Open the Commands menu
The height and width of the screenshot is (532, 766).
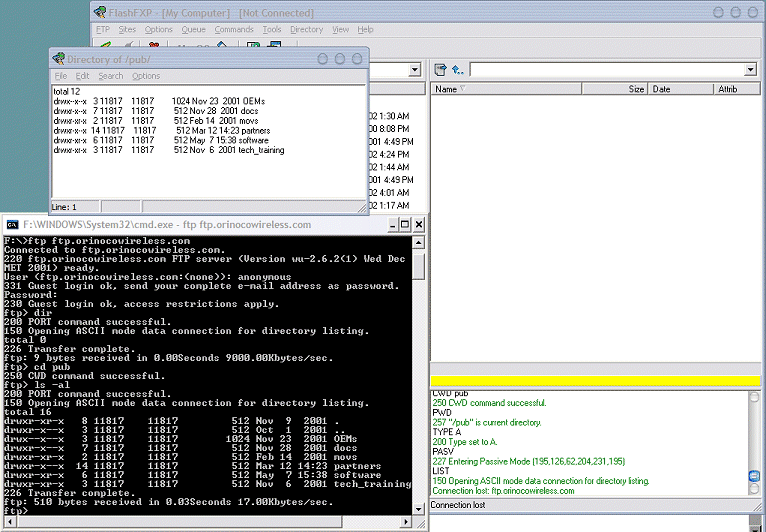point(234,30)
